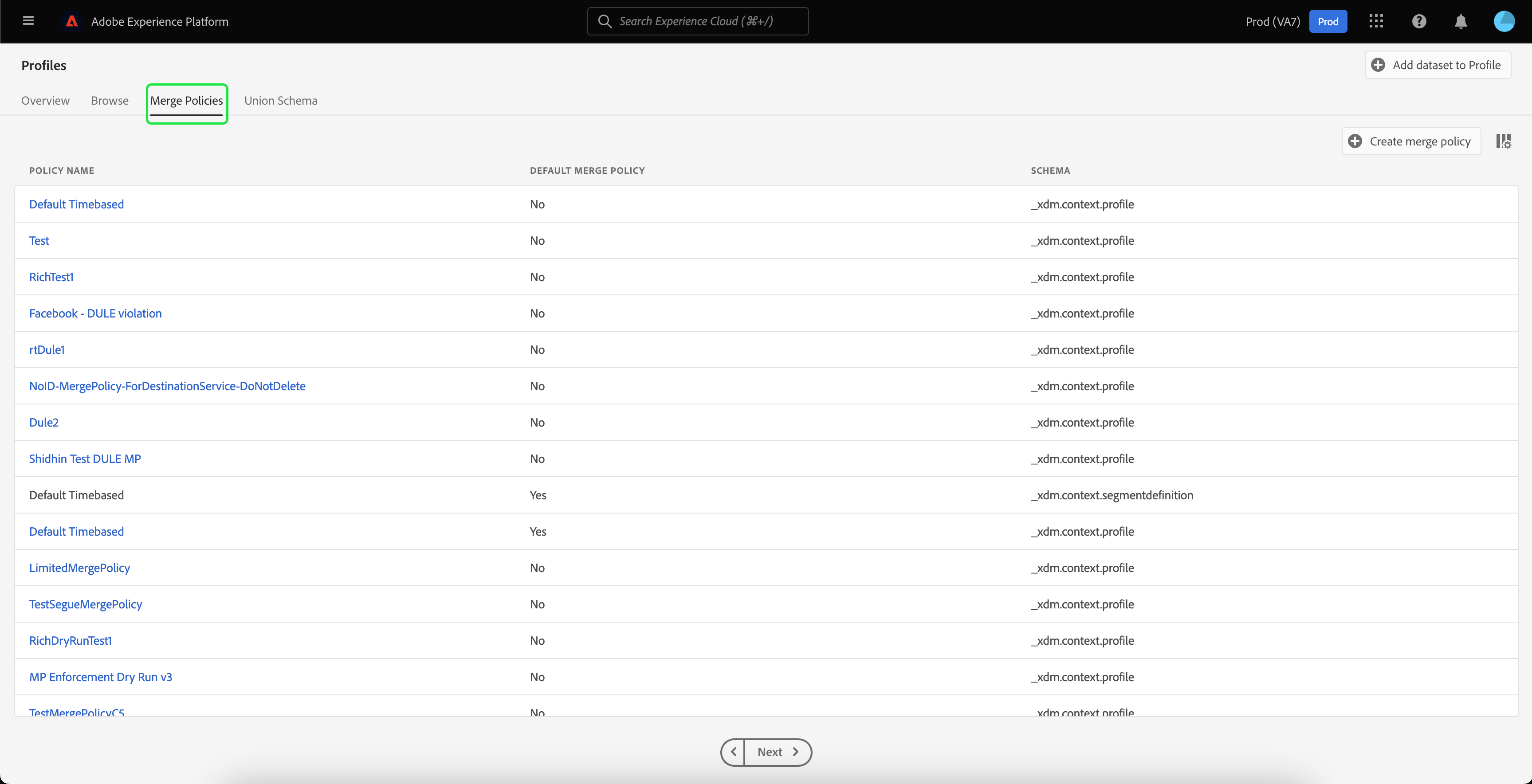Open the hamburger navigation menu

[x=28, y=21]
